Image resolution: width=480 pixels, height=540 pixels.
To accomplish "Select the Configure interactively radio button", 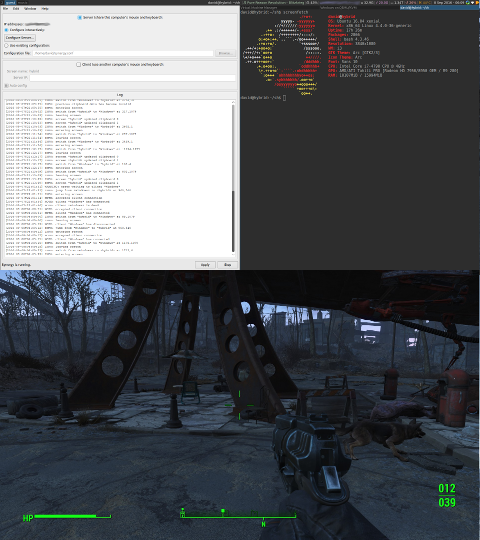I will (7, 30).
